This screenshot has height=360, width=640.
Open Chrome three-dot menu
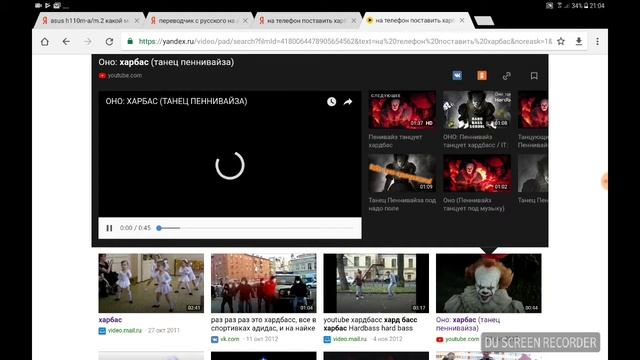pyautogui.click(x=597, y=41)
